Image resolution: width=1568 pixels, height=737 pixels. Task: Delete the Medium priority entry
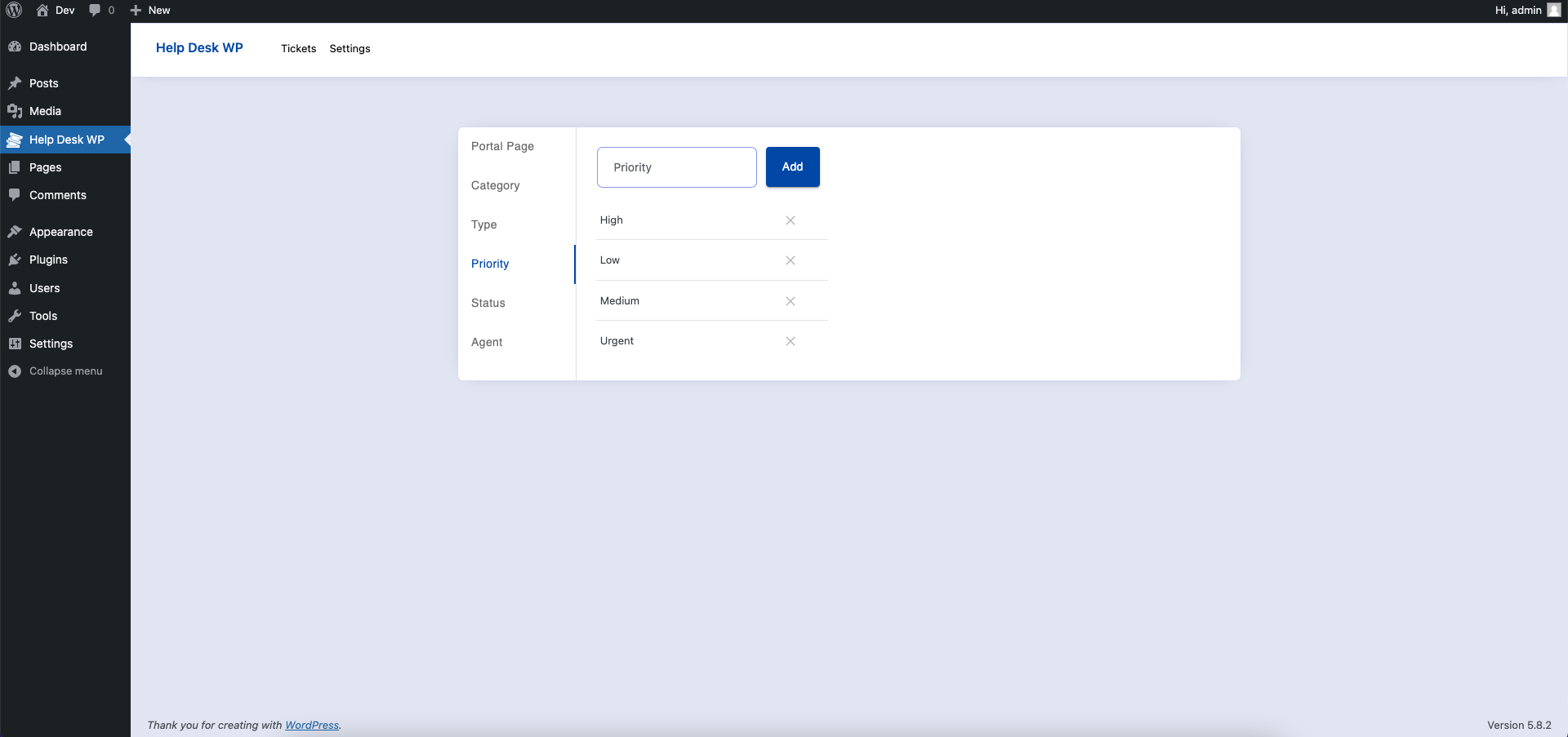point(791,301)
